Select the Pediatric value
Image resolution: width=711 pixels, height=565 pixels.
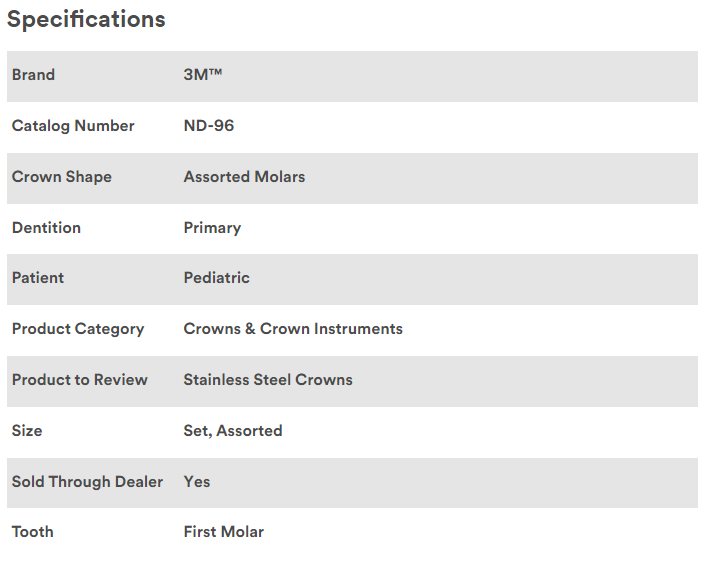[216, 278]
